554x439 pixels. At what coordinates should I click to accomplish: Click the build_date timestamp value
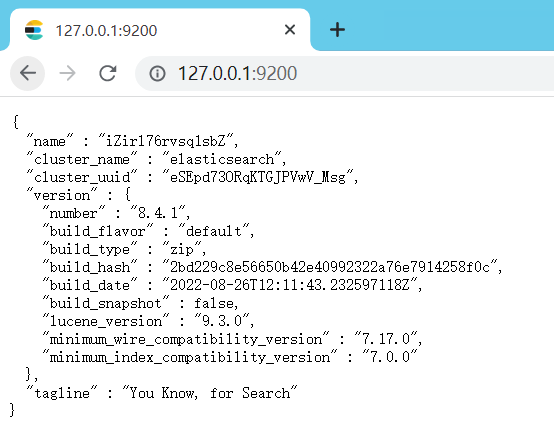click(290, 285)
